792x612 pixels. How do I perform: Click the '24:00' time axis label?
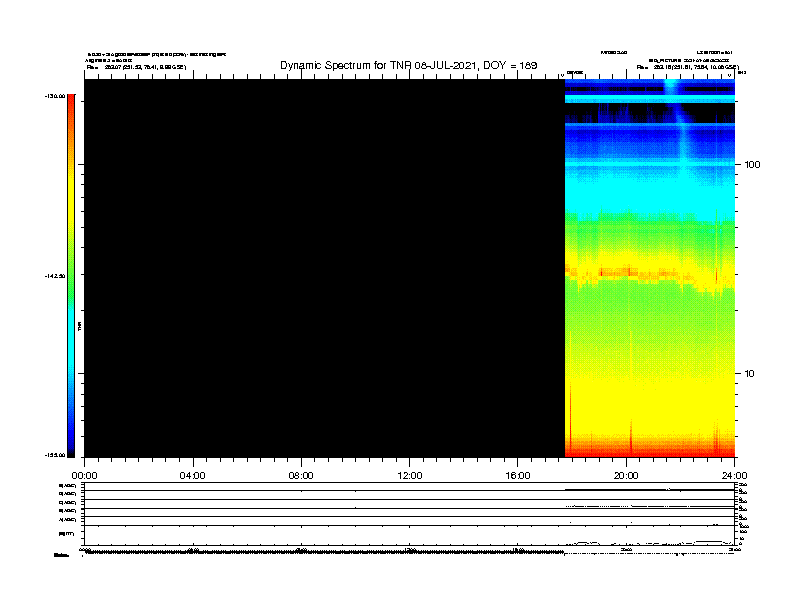click(734, 476)
